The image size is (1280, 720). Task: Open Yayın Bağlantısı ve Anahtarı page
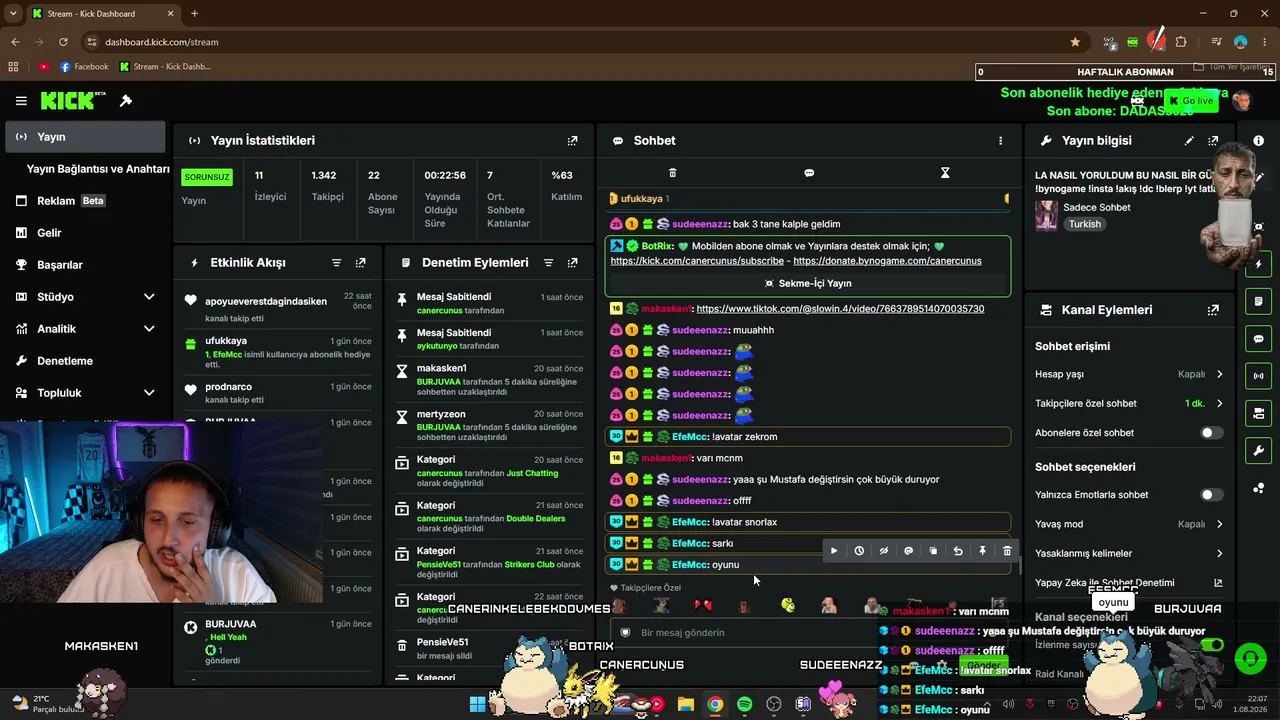(x=98, y=169)
